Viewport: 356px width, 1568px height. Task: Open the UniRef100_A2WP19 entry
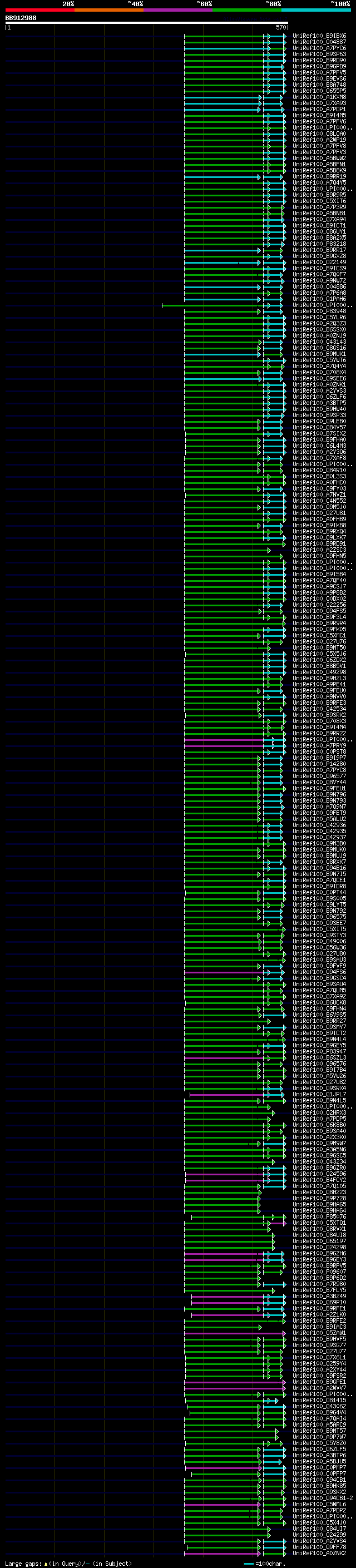click(319, 140)
